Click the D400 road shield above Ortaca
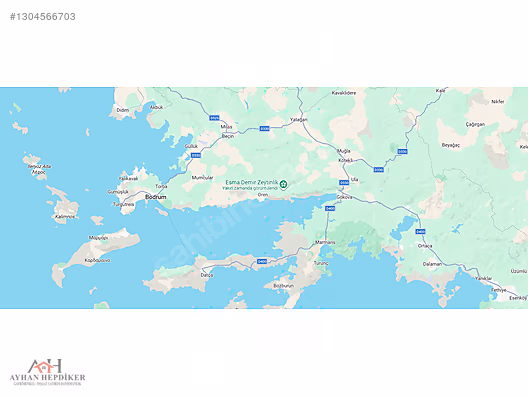Viewport: 528px width, 396px height. tap(420, 232)
